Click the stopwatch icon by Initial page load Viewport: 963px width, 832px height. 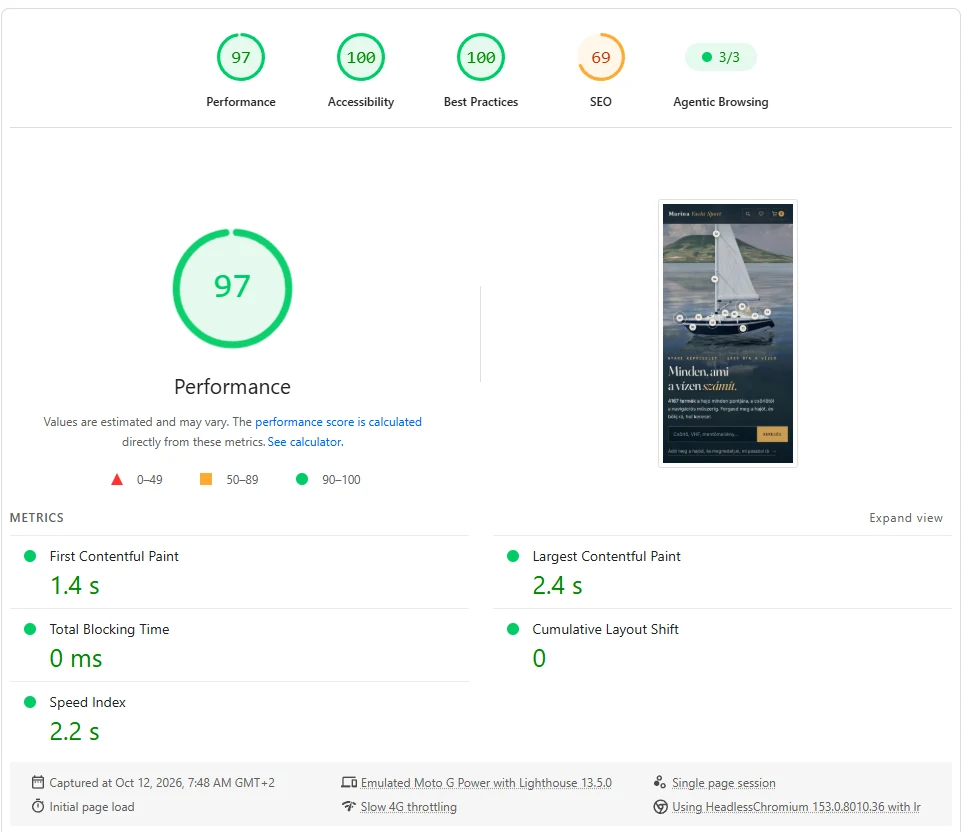tap(38, 806)
